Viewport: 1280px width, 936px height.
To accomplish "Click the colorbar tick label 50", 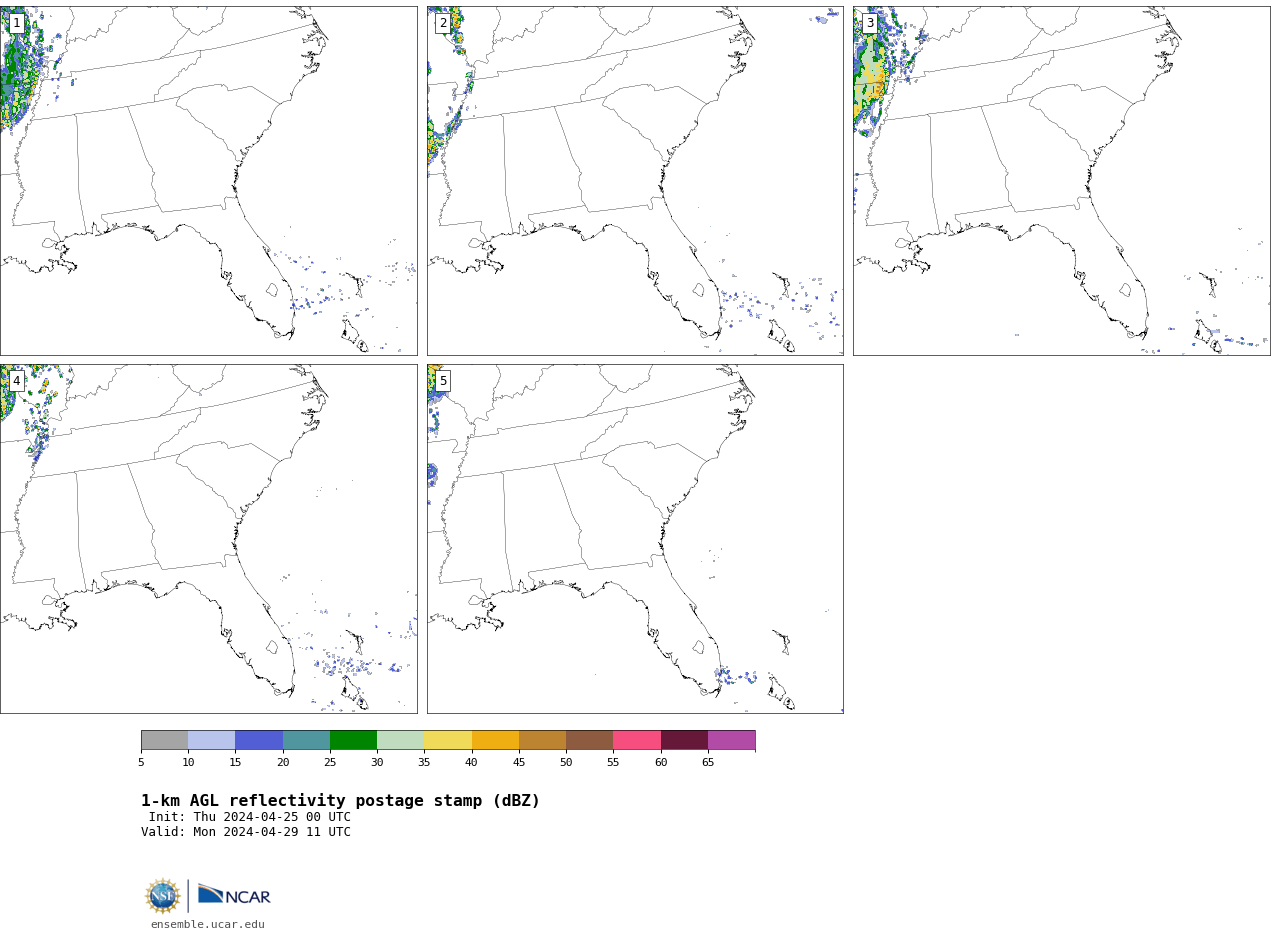I will (x=566, y=763).
